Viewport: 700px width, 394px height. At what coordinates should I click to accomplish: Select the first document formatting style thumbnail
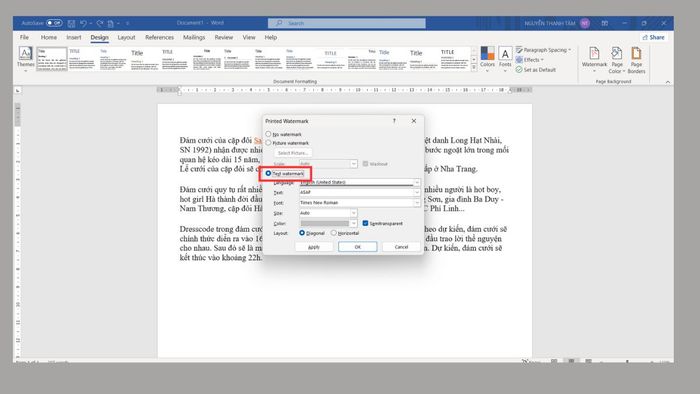coord(52,58)
